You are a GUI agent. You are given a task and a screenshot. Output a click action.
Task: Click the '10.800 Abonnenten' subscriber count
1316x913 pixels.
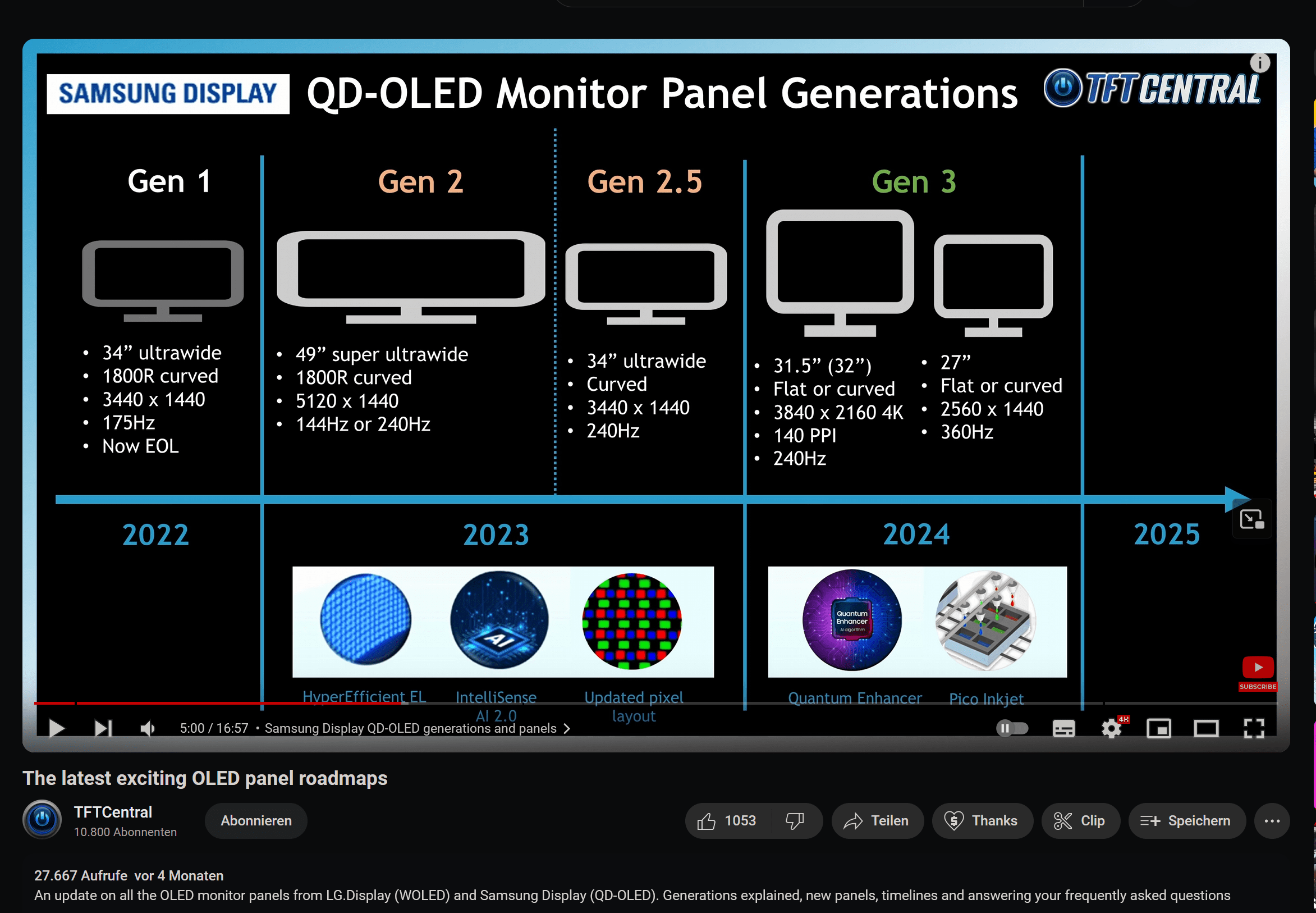(x=125, y=832)
